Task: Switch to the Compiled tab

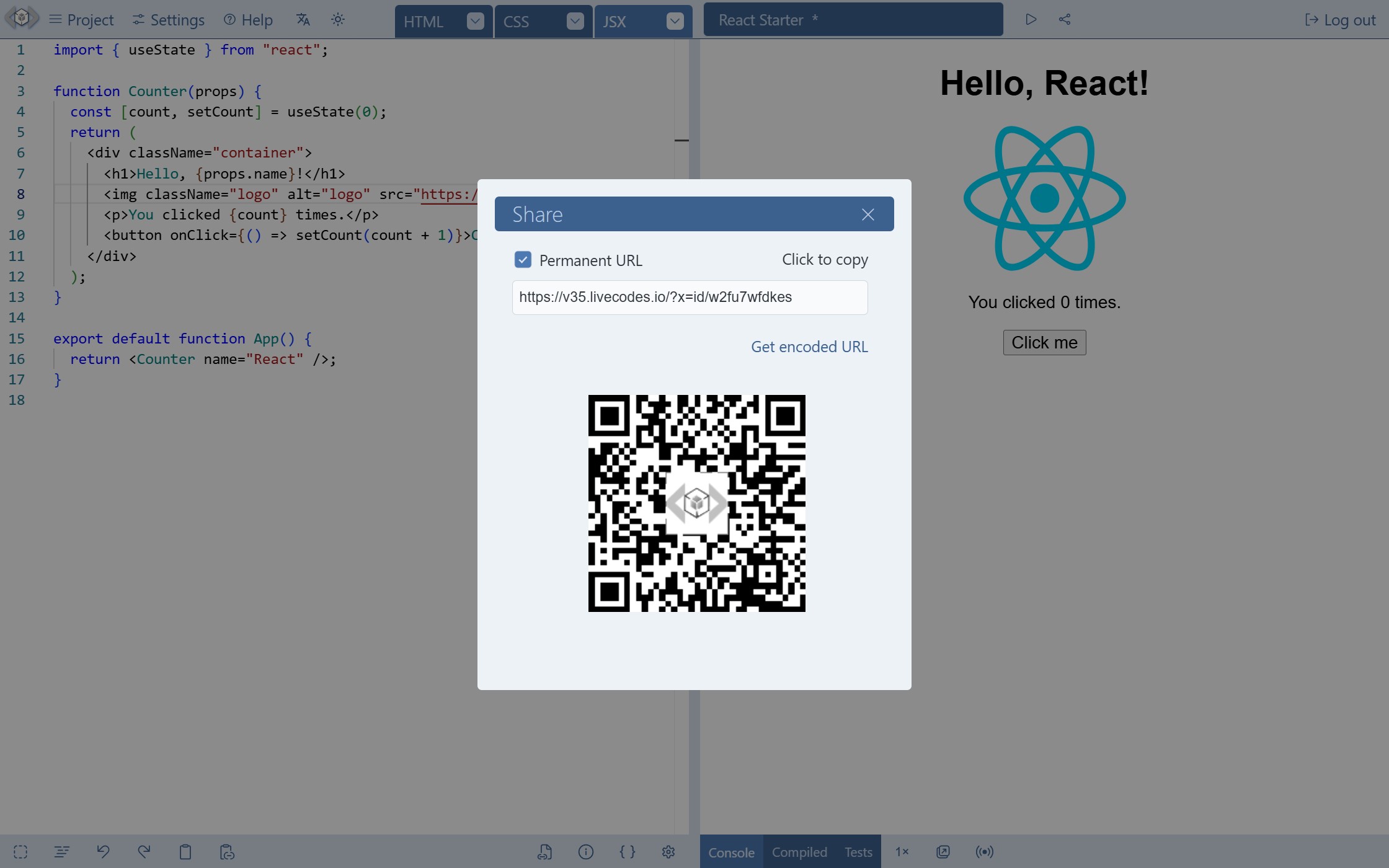Action: click(800, 851)
